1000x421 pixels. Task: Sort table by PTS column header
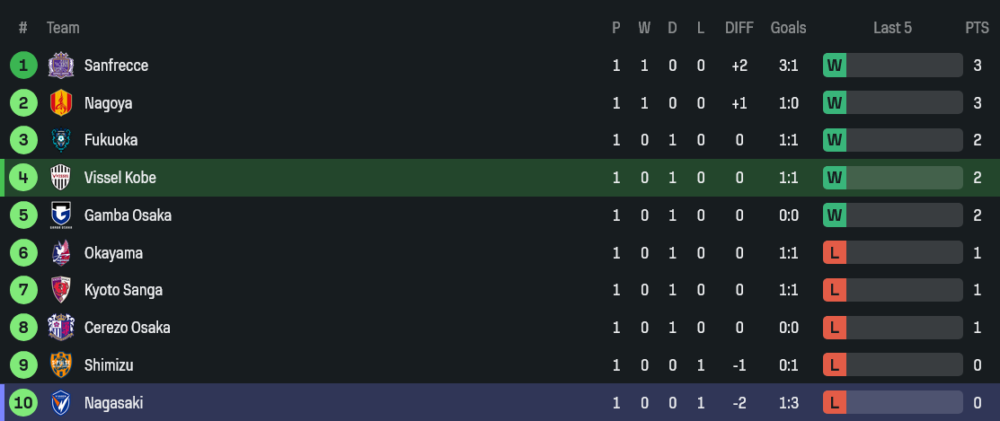976,28
